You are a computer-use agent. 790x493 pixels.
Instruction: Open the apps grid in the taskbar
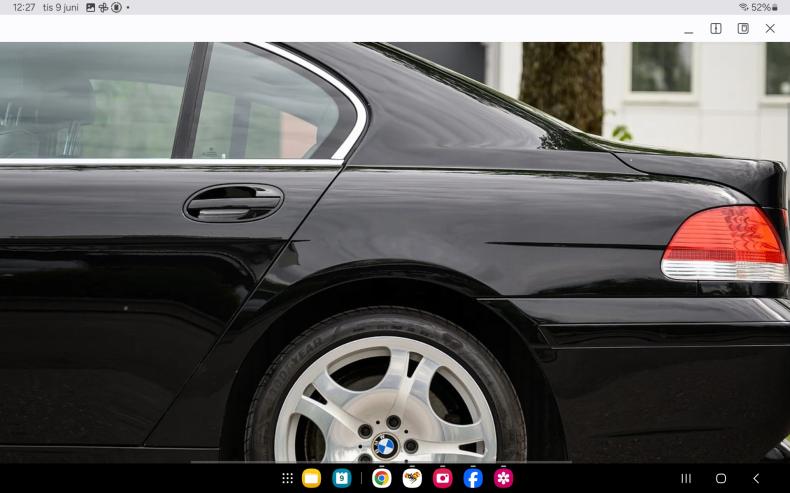click(x=288, y=478)
